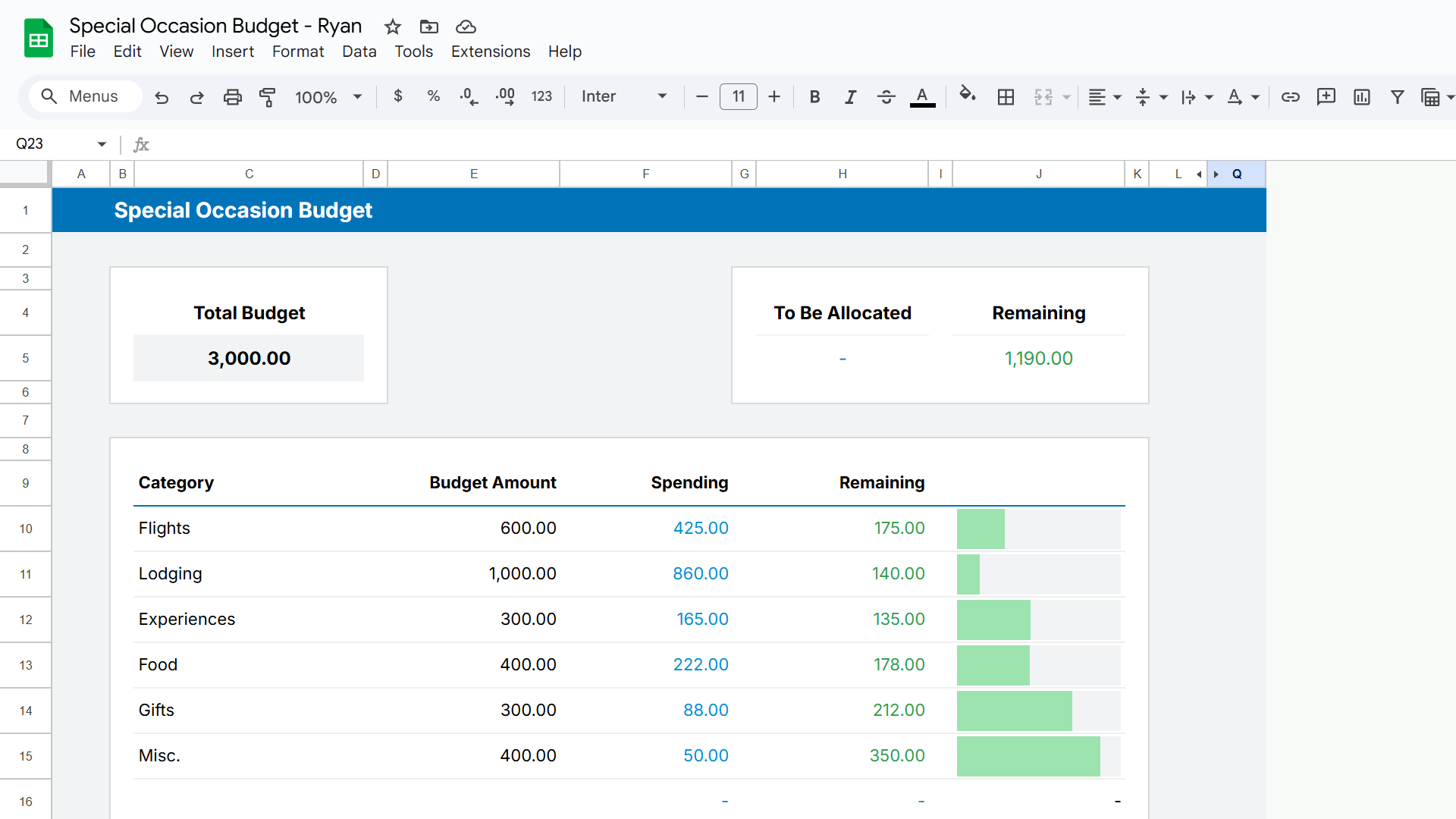
Task: Click the Menus search button
Action: click(83, 96)
